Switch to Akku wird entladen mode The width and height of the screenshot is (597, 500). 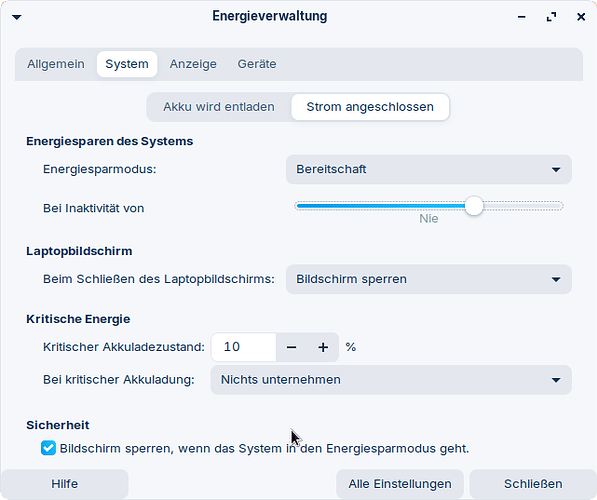click(x=219, y=107)
